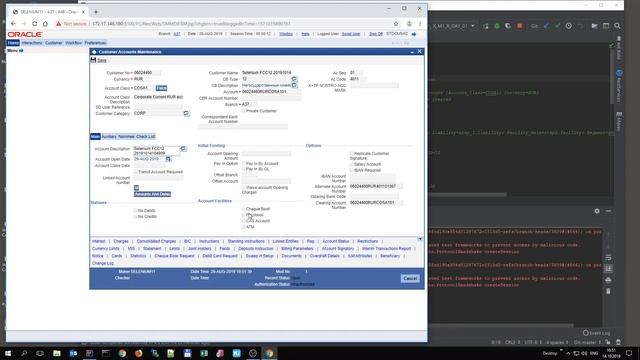
Task: Tick Replicate Customer Signature checkbox
Action: 351,153
